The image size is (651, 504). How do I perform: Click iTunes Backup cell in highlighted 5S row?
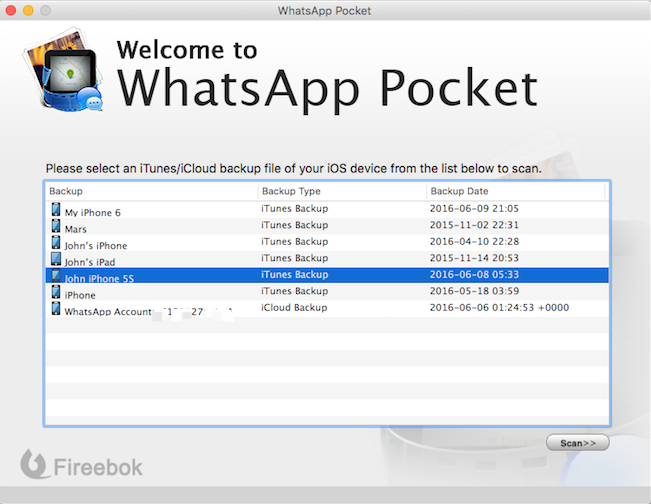[x=294, y=274]
